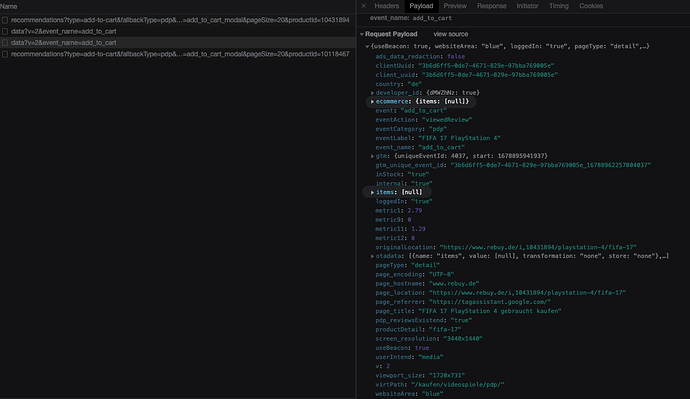Click the event "add_to_cart" value
Viewport: 690px width, 399px height.
point(423,110)
